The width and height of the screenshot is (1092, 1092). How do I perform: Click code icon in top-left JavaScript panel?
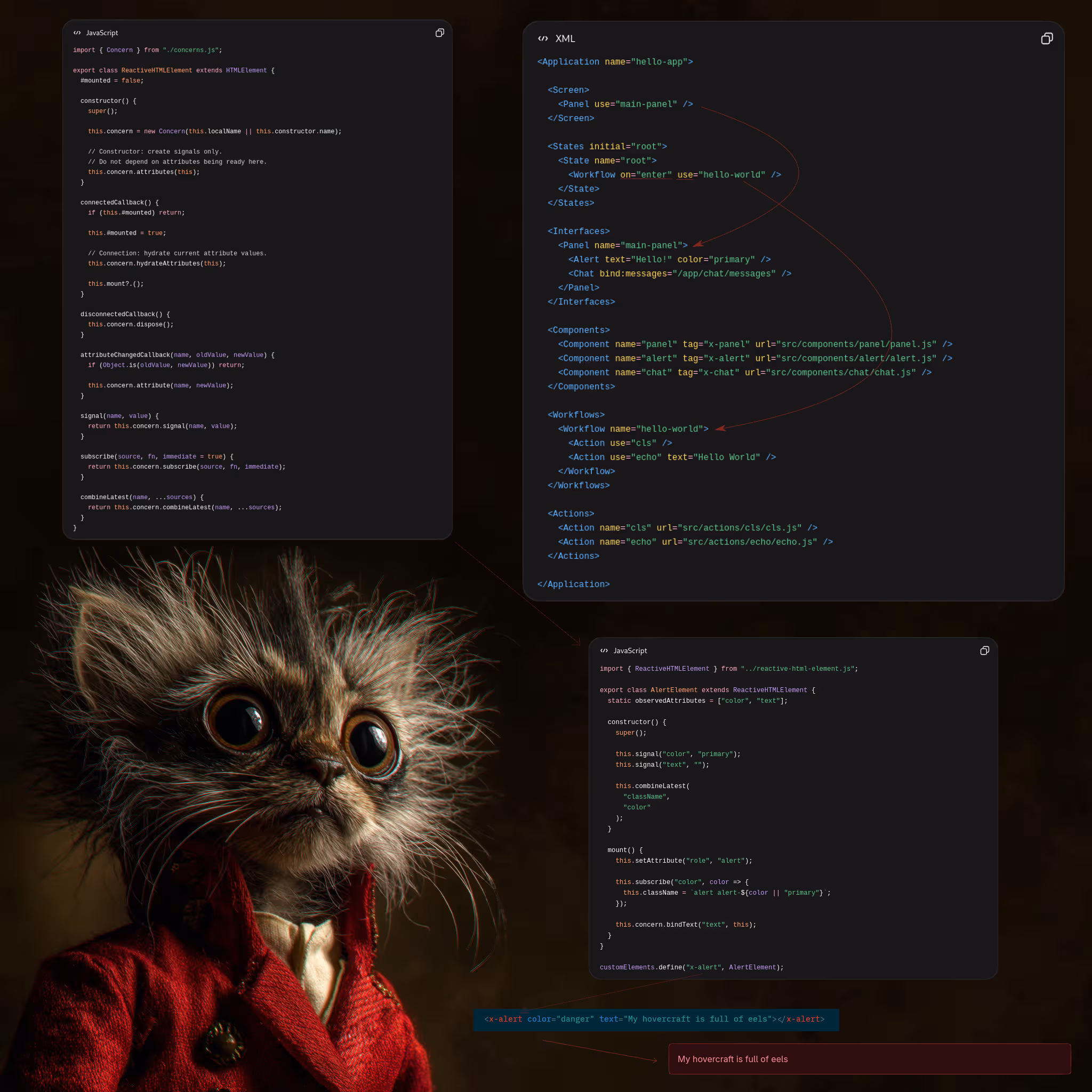click(77, 33)
